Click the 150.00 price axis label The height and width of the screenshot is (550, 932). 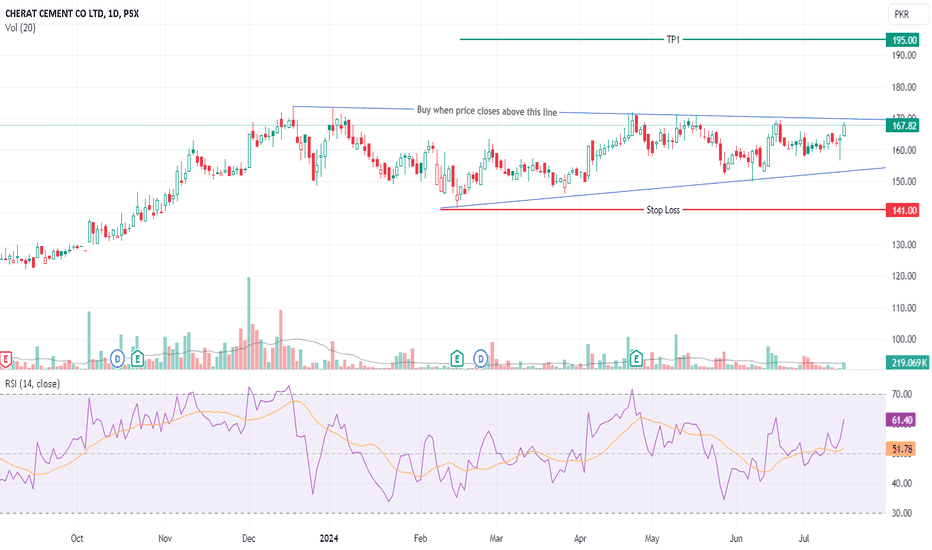coord(904,181)
